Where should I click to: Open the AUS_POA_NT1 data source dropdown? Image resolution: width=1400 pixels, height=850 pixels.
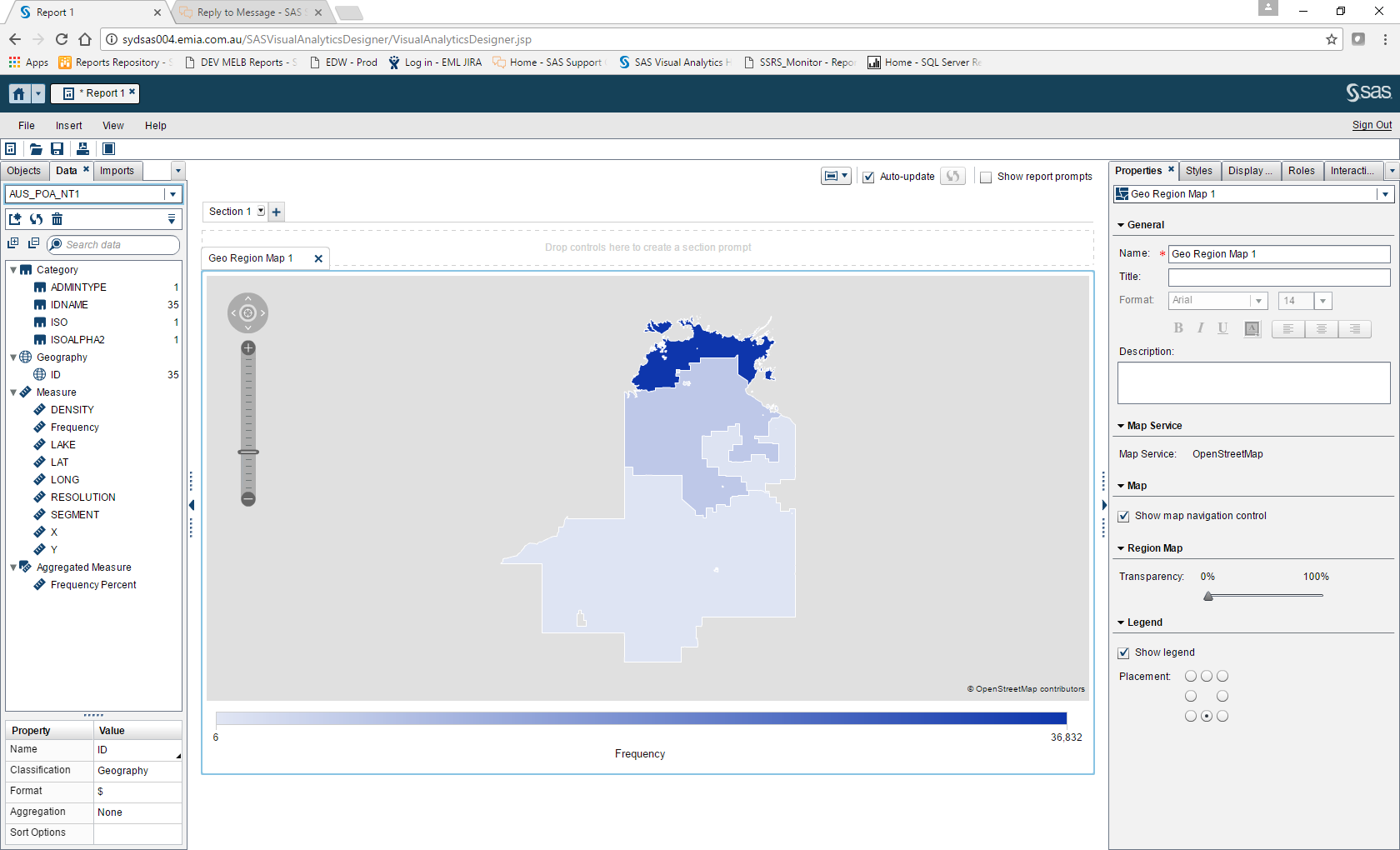tap(172, 193)
